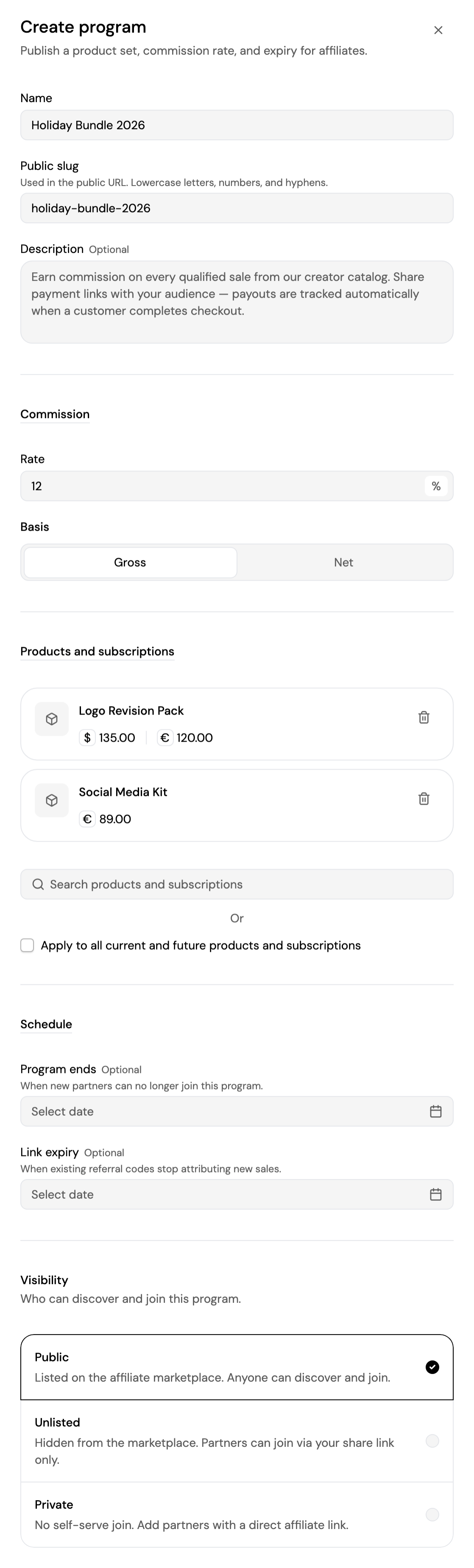Click the search magnifier icon
The width and height of the screenshot is (474, 1568).
point(38,884)
